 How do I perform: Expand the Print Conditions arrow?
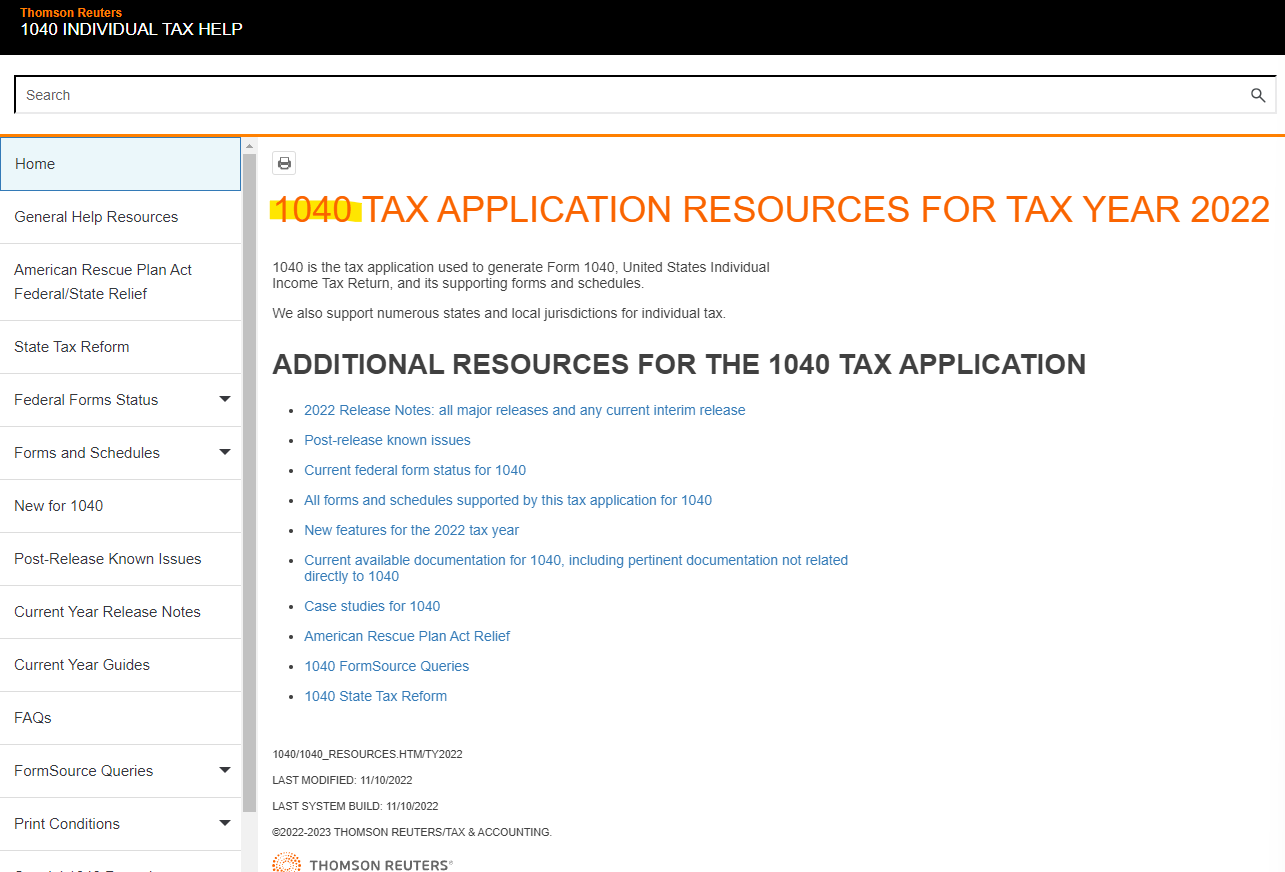pos(225,824)
